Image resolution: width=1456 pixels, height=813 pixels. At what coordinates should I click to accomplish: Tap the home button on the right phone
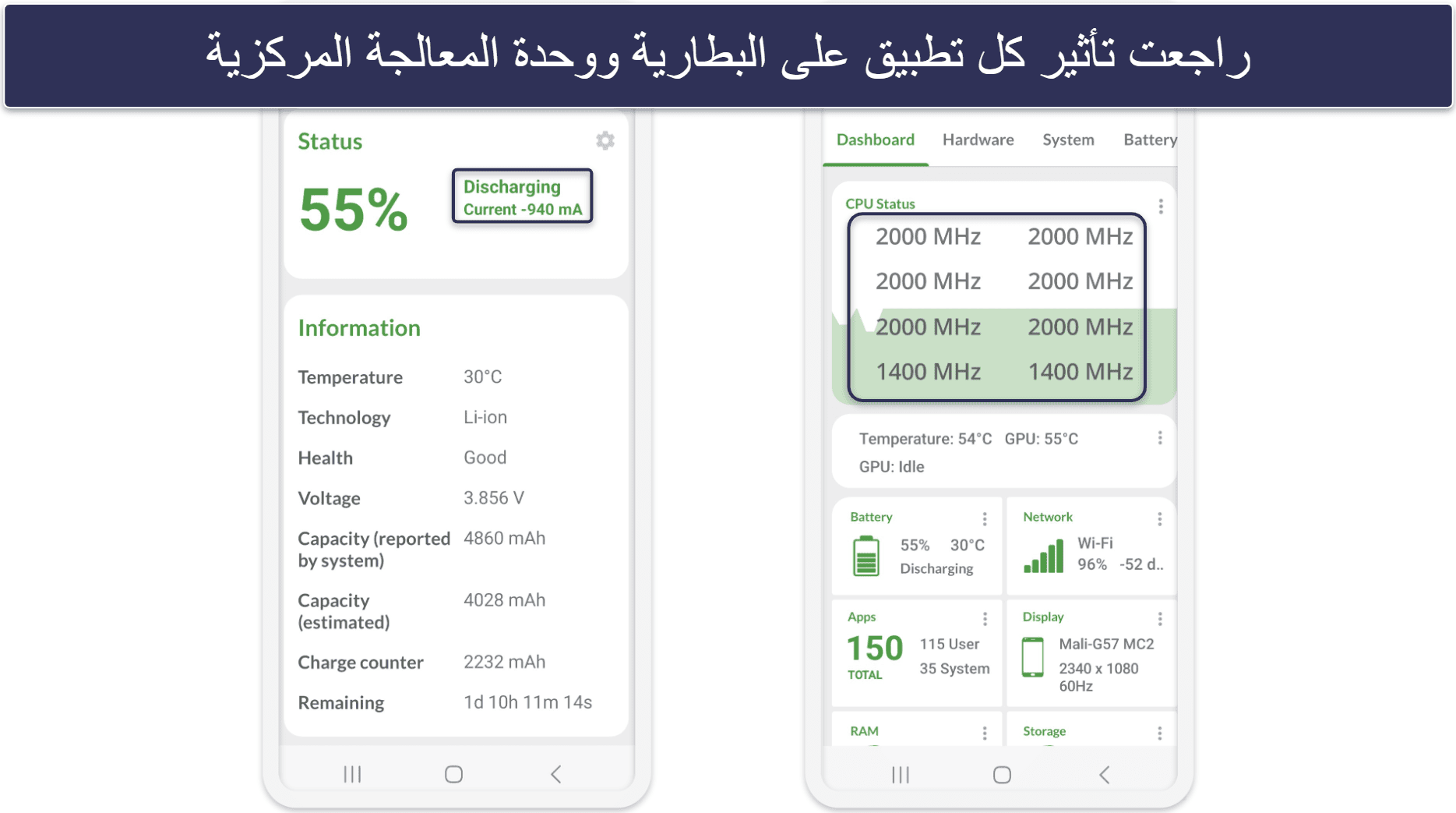[x=1002, y=775]
